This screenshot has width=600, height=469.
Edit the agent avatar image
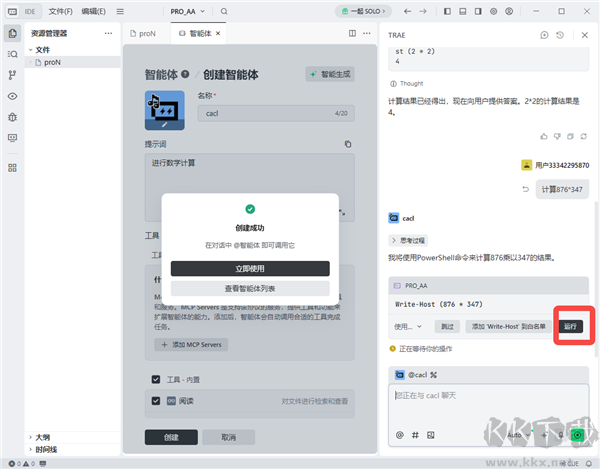165,111
